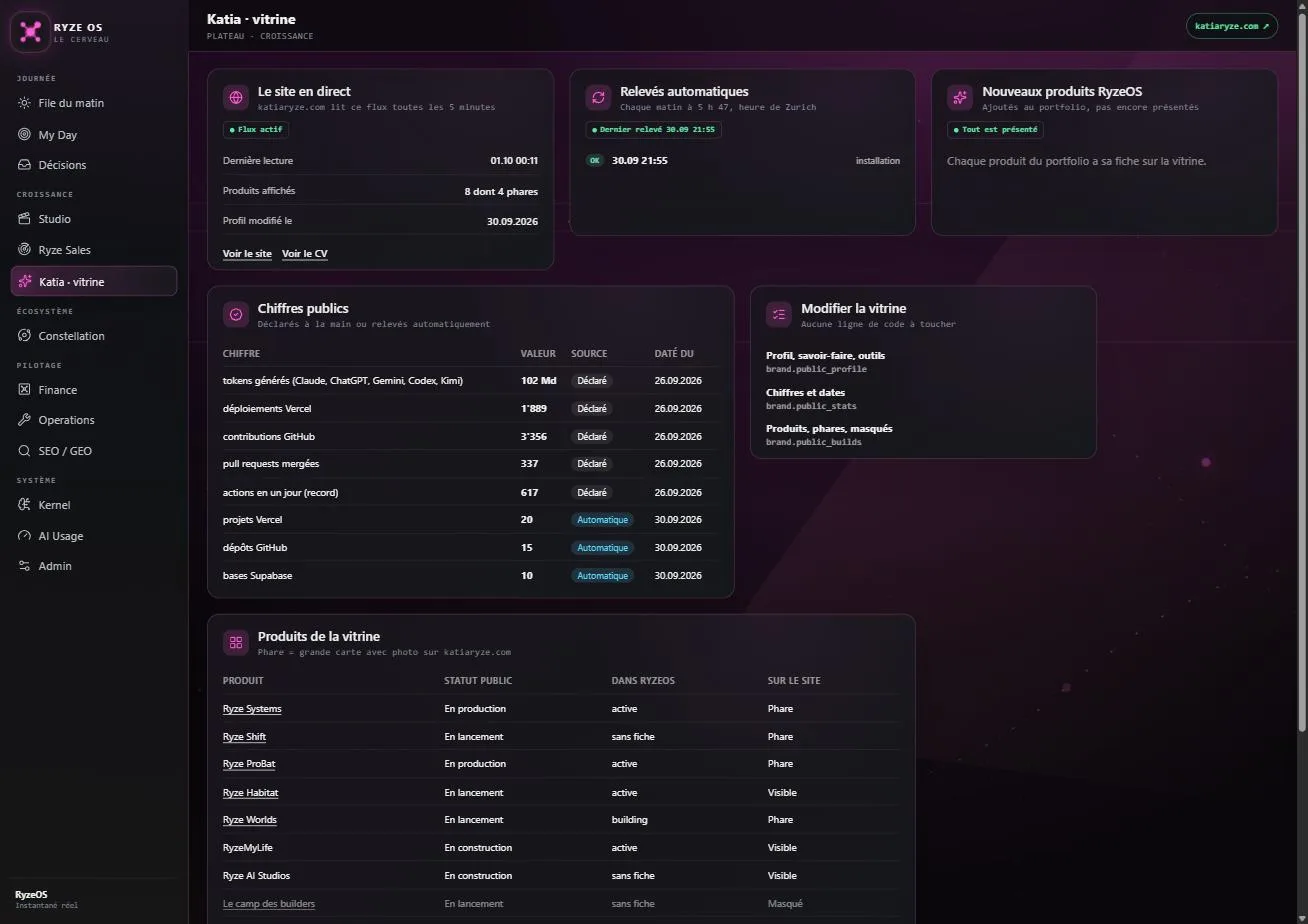Click the Katia - vitrine sparkle icon in sidebar
Screen dimensions: 1308x924
pyautogui.click(x=25, y=282)
